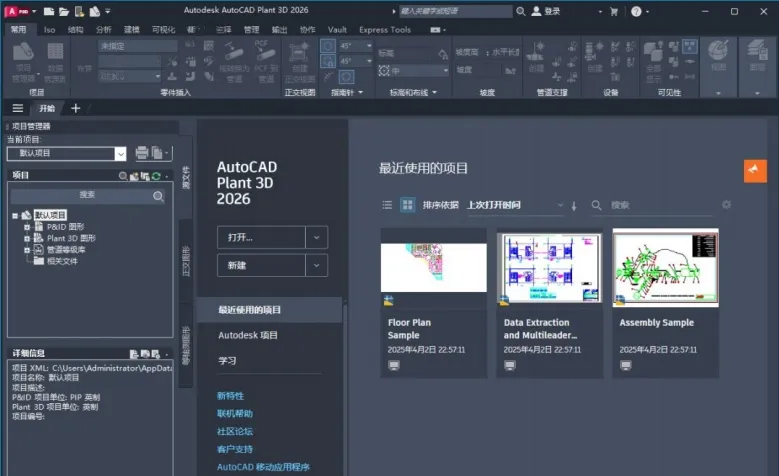779x476 pixels.
Task: Expand the 新建 button dropdown arrow
Action: [x=316, y=265]
